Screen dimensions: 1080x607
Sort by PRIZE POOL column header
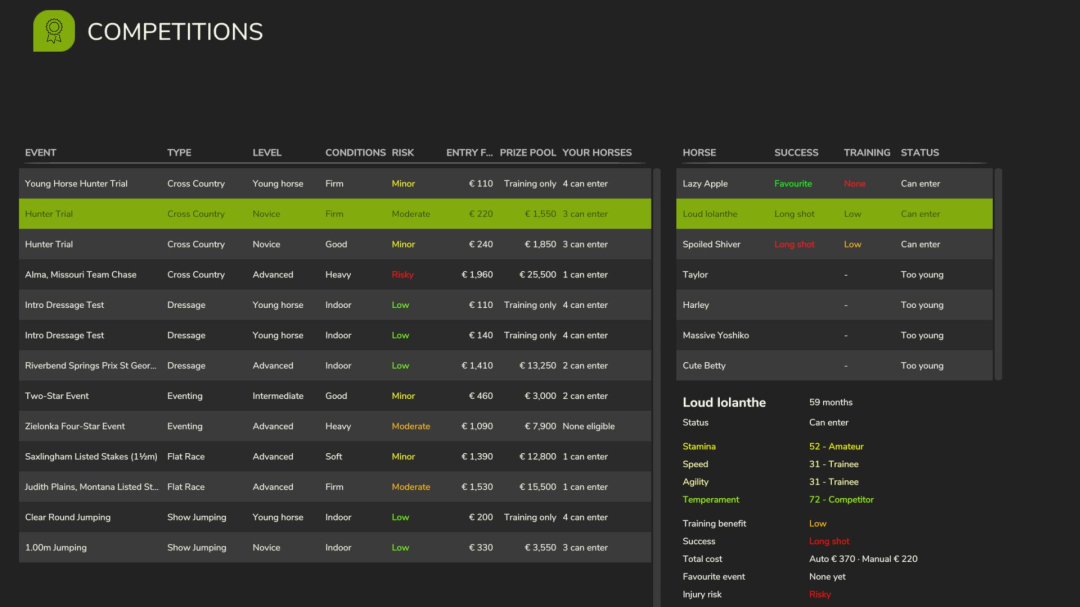click(x=528, y=152)
